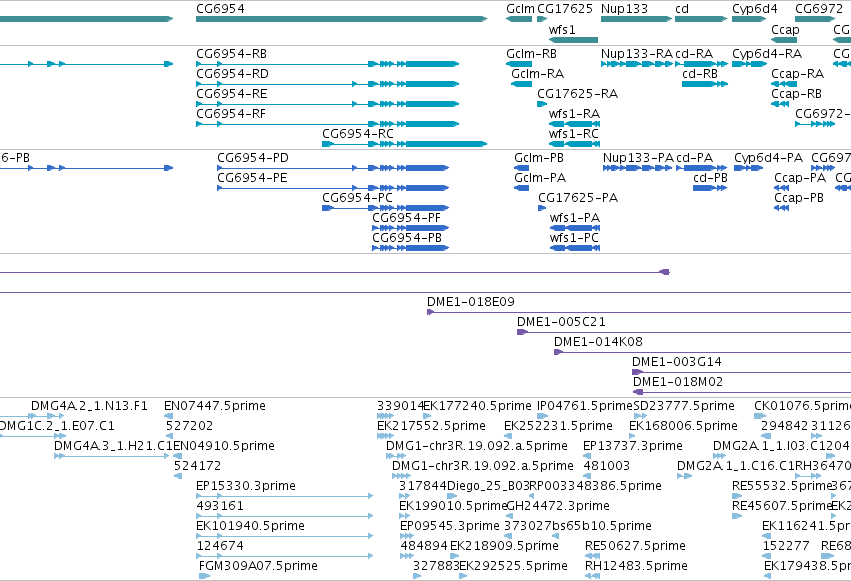
Task: Click protein Cyp6d4-PA
Action: (x=748, y=168)
